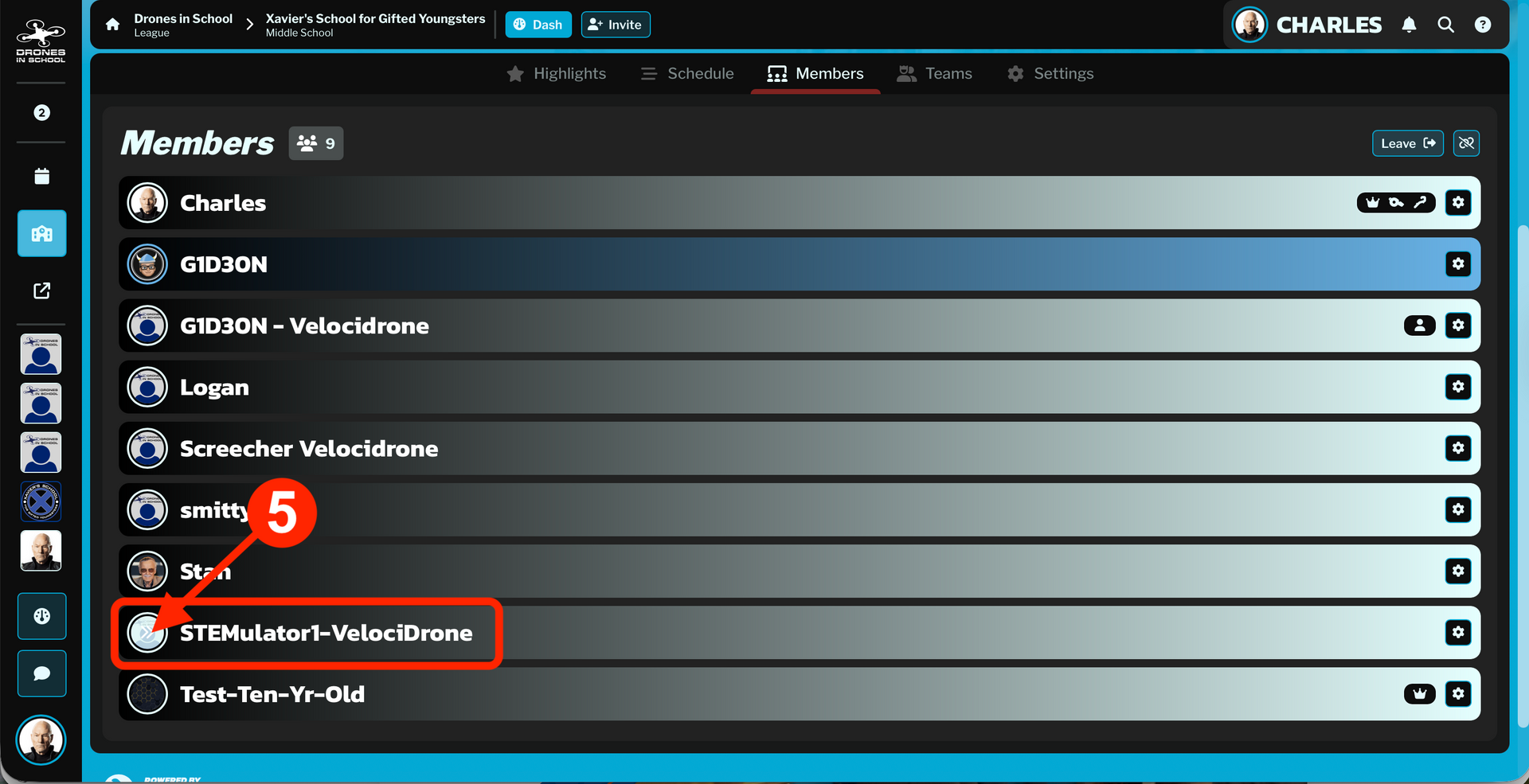Click the gear for Screecher Velocidrone
The height and width of the screenshot is (784, 1529).
[1458, 448]
